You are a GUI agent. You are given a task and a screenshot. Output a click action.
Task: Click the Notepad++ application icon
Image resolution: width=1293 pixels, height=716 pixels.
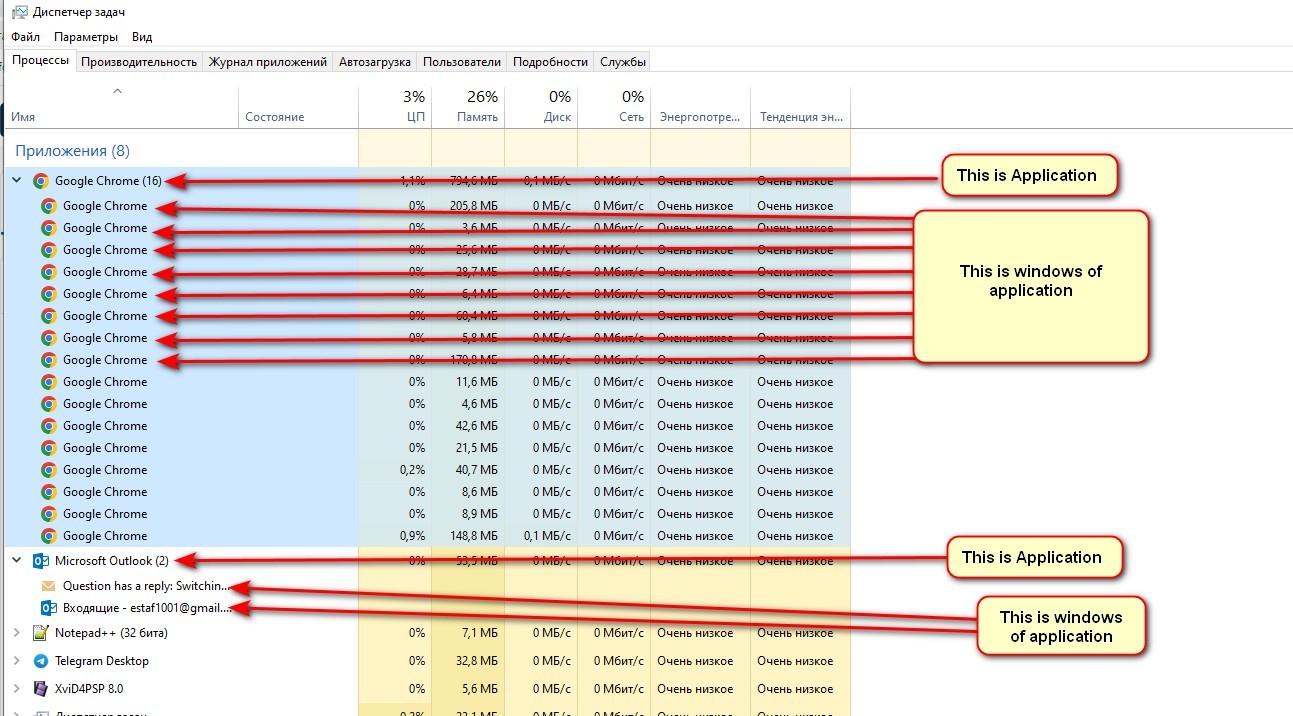coord(41,633)
